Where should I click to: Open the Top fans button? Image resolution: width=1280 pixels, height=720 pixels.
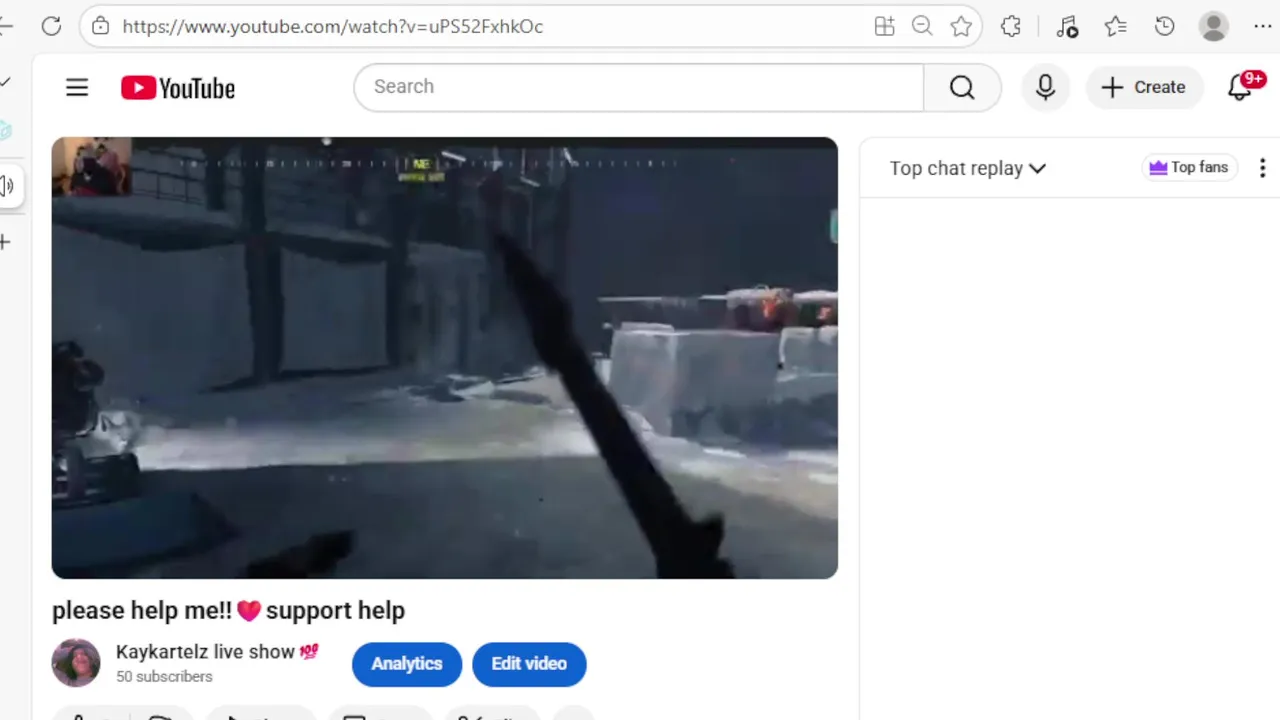pos(1189,167)
